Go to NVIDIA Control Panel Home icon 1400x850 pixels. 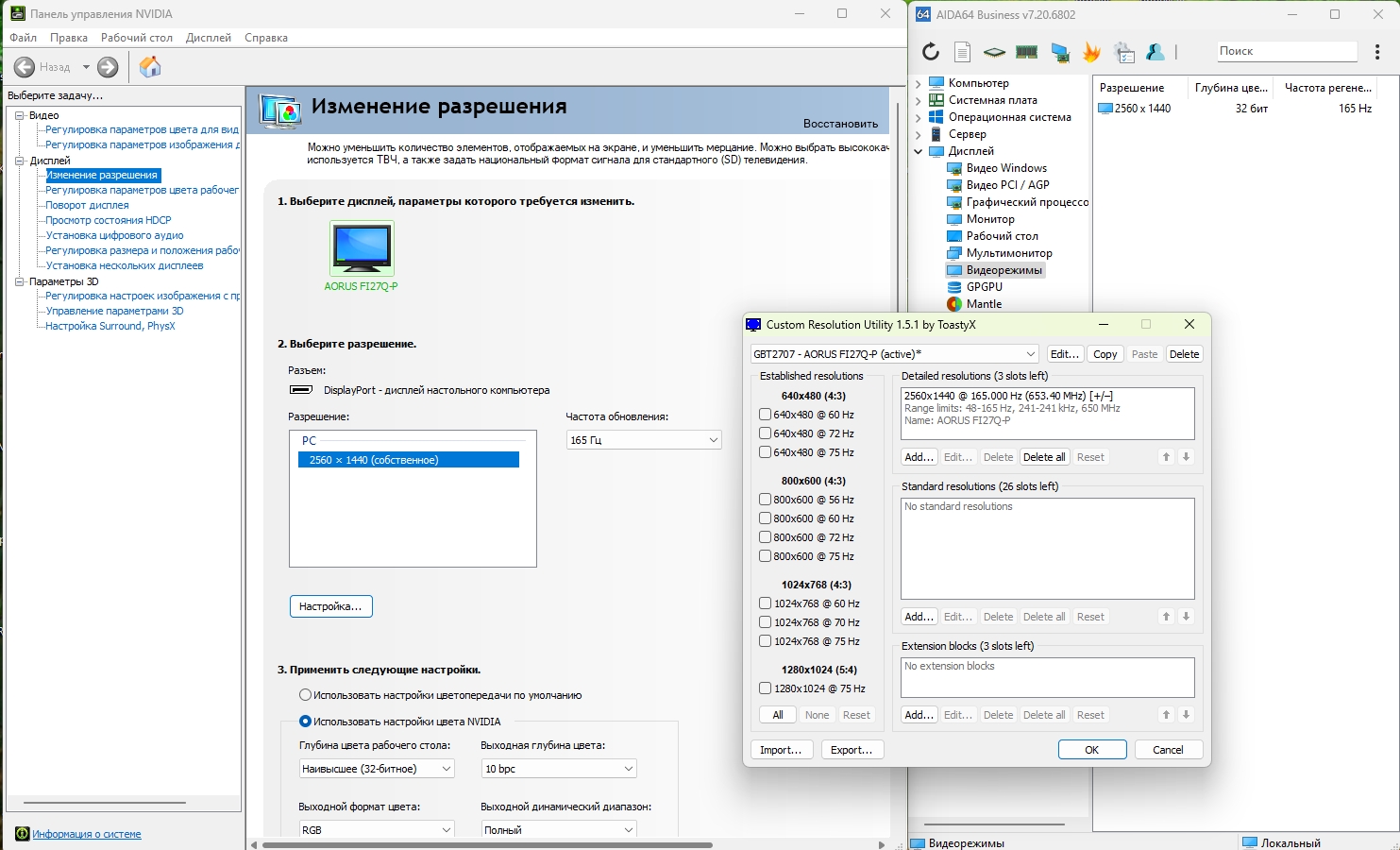pyautogui.click(x=150, y=67)
